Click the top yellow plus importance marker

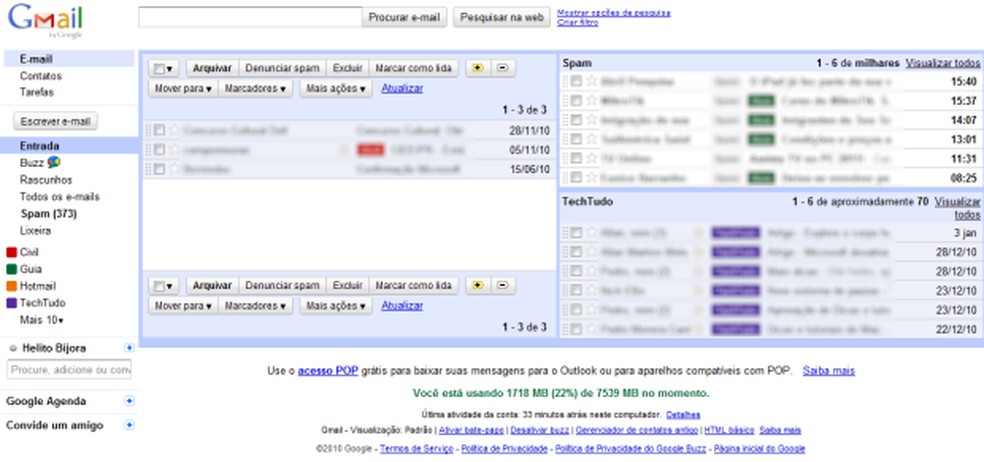[478, 68]
